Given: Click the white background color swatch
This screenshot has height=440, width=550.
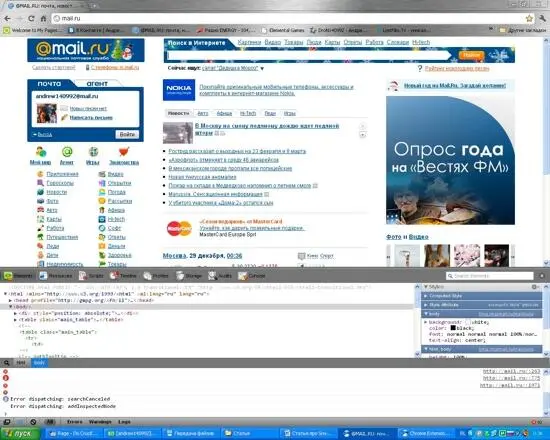Looking at the screenshot, I should pyautogui.click(x=468, y=322).
